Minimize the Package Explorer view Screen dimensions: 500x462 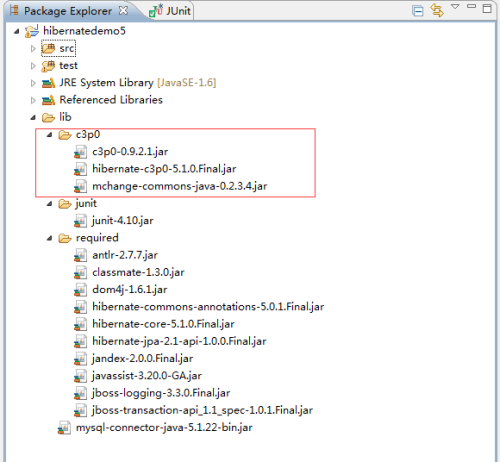point(471,6)
